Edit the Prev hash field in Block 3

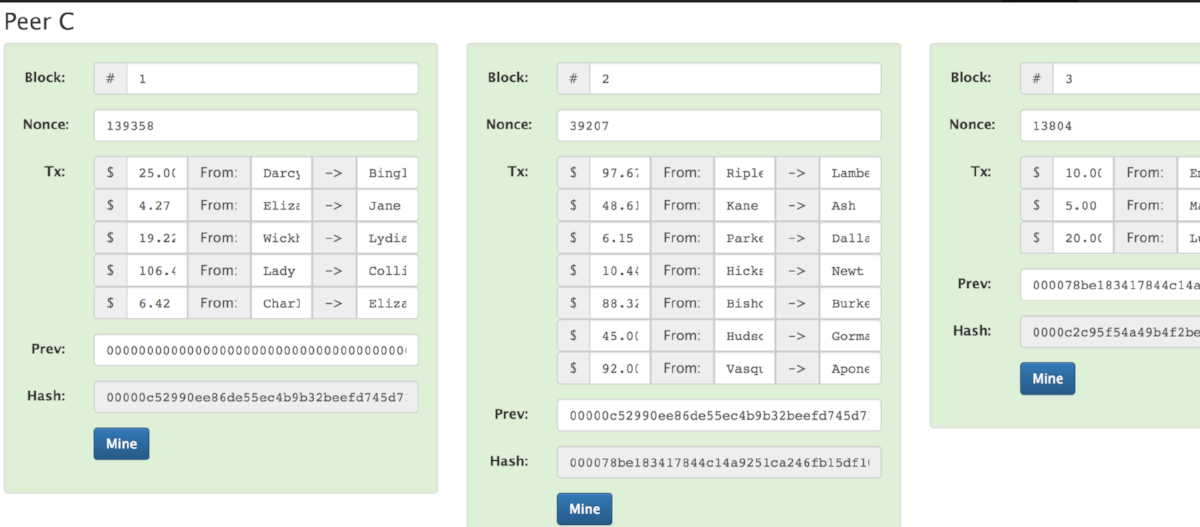click(1110, 285)
